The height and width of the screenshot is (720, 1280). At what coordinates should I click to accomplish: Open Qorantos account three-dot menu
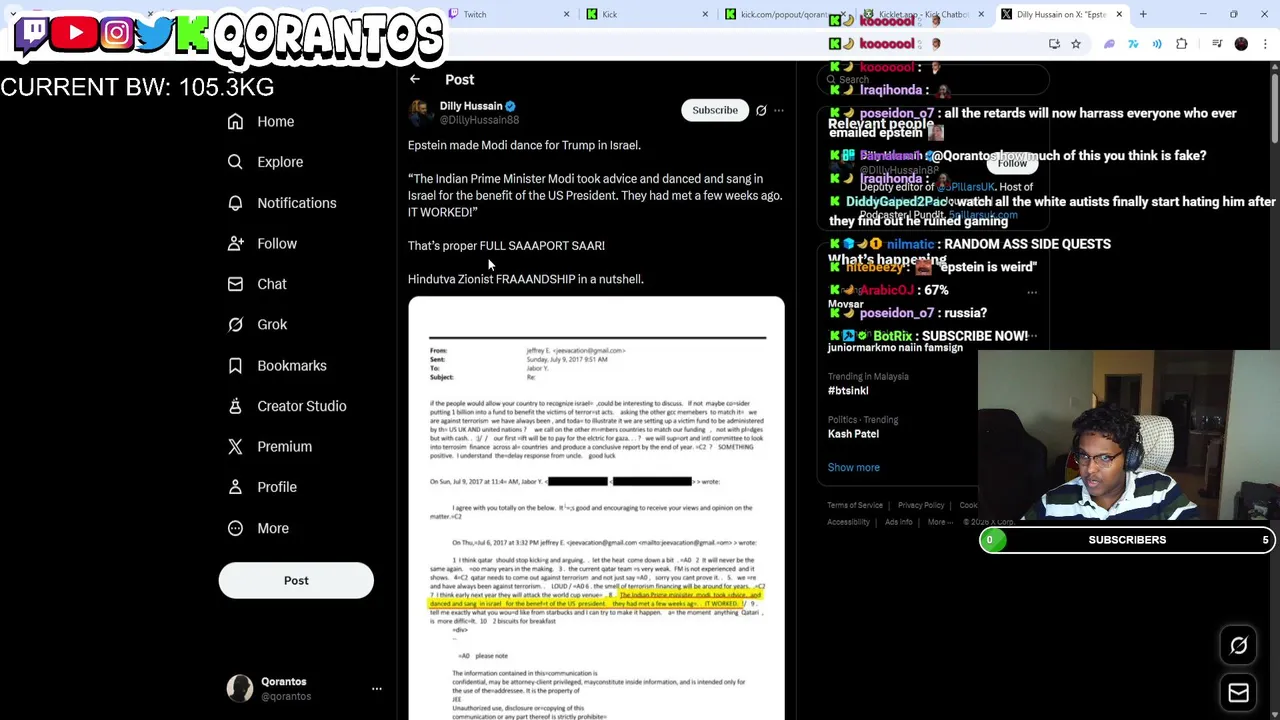[x=377, y=689]
